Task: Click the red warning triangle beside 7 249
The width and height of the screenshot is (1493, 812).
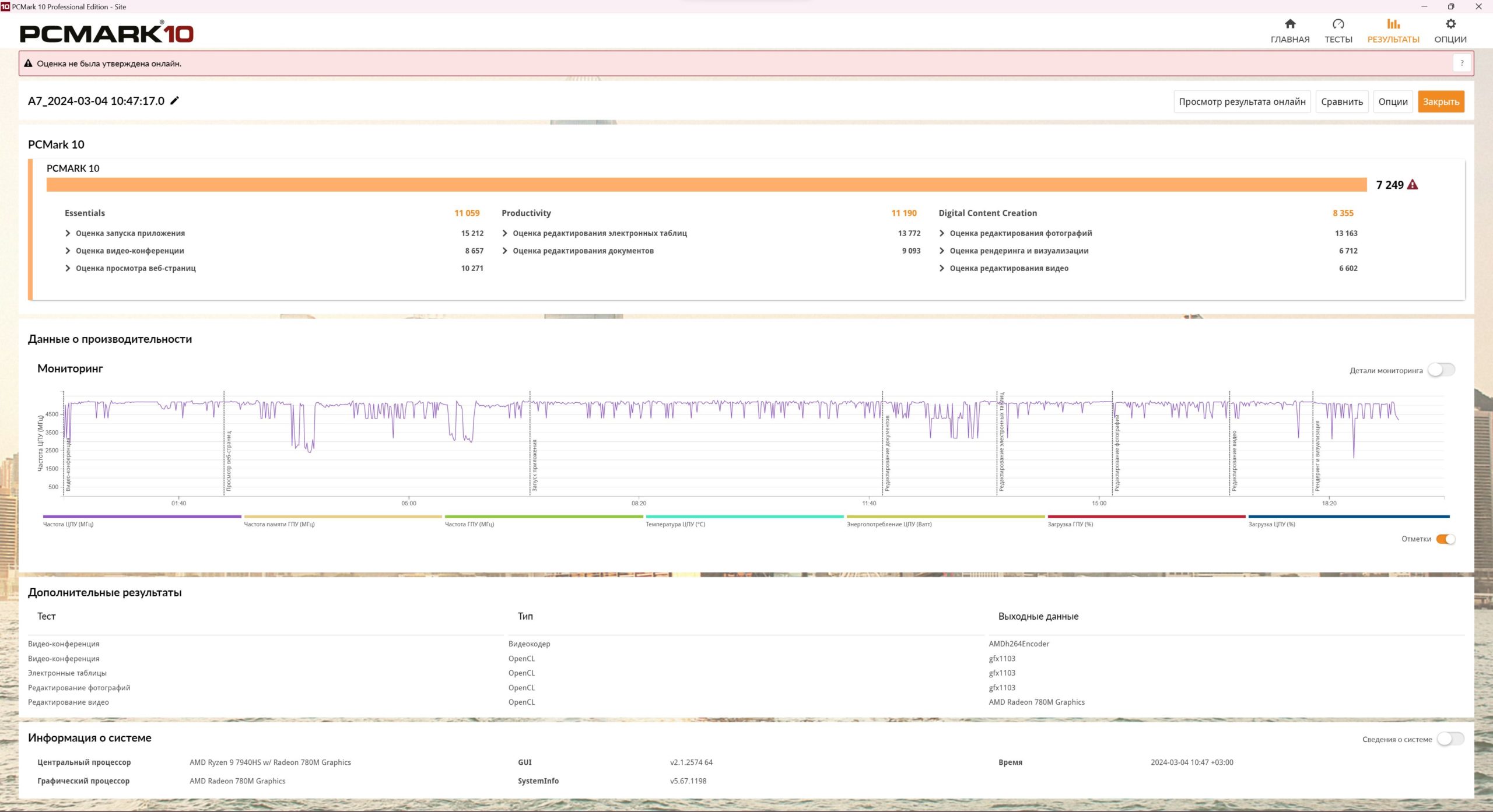Action: pyautogui.click(x=1412, y=185)
